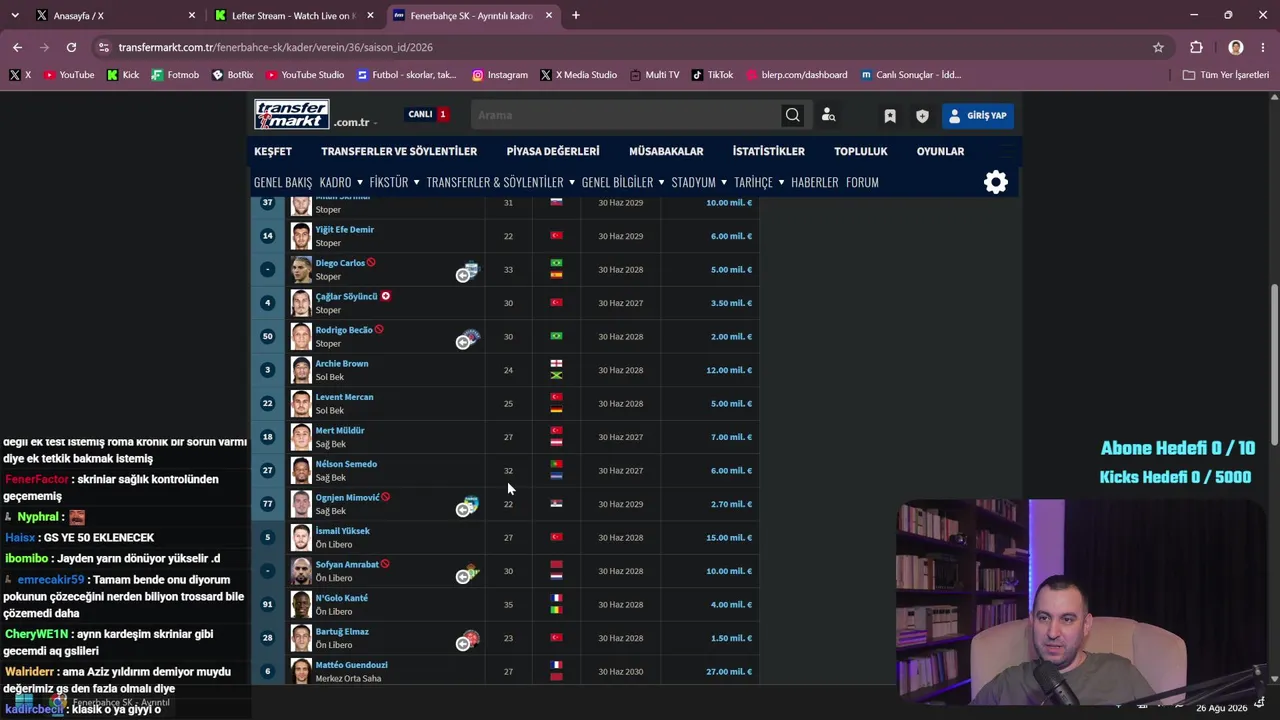Open the HABERLER link
This screenshot has height=720, width=1280.
(x=815, y=182)
